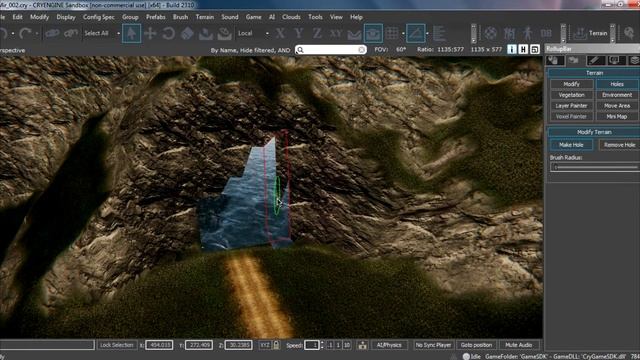Toggle the viewport info 'i' icon
Screen dimensions: 640x360
(511, 49)
